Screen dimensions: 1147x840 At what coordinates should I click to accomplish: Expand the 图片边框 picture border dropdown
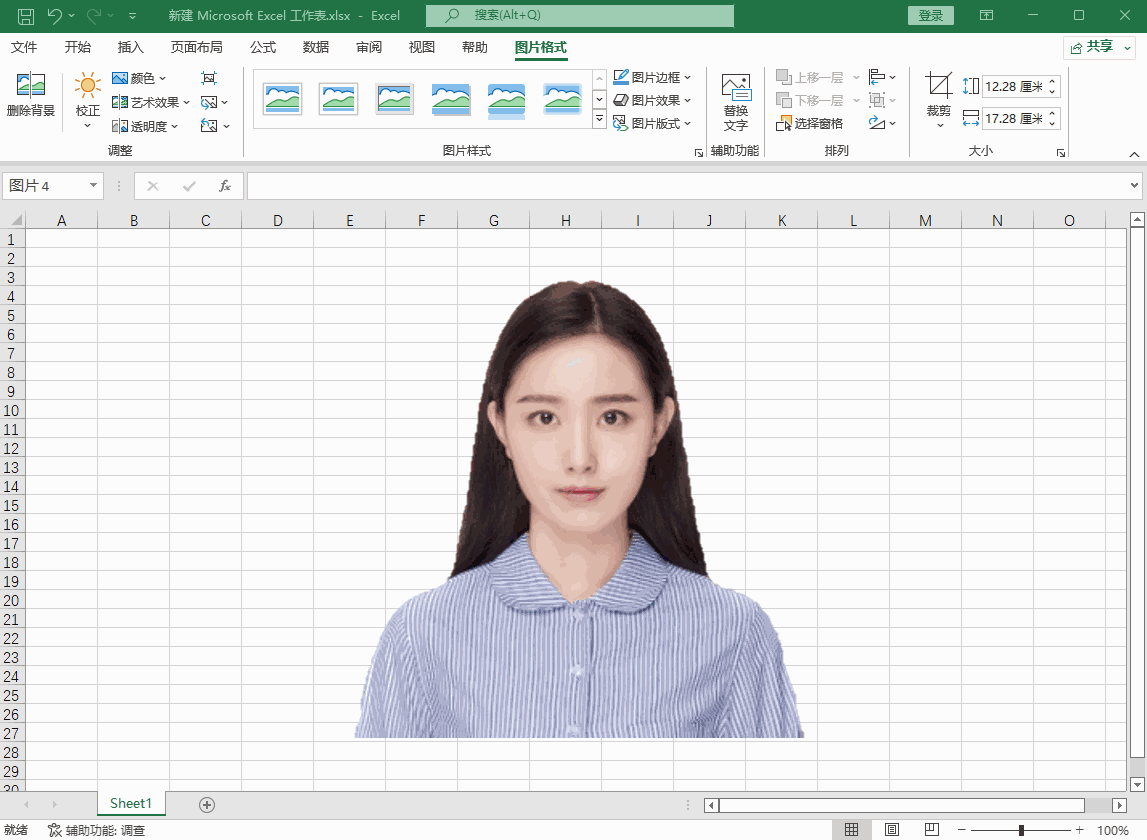[688, 78]
